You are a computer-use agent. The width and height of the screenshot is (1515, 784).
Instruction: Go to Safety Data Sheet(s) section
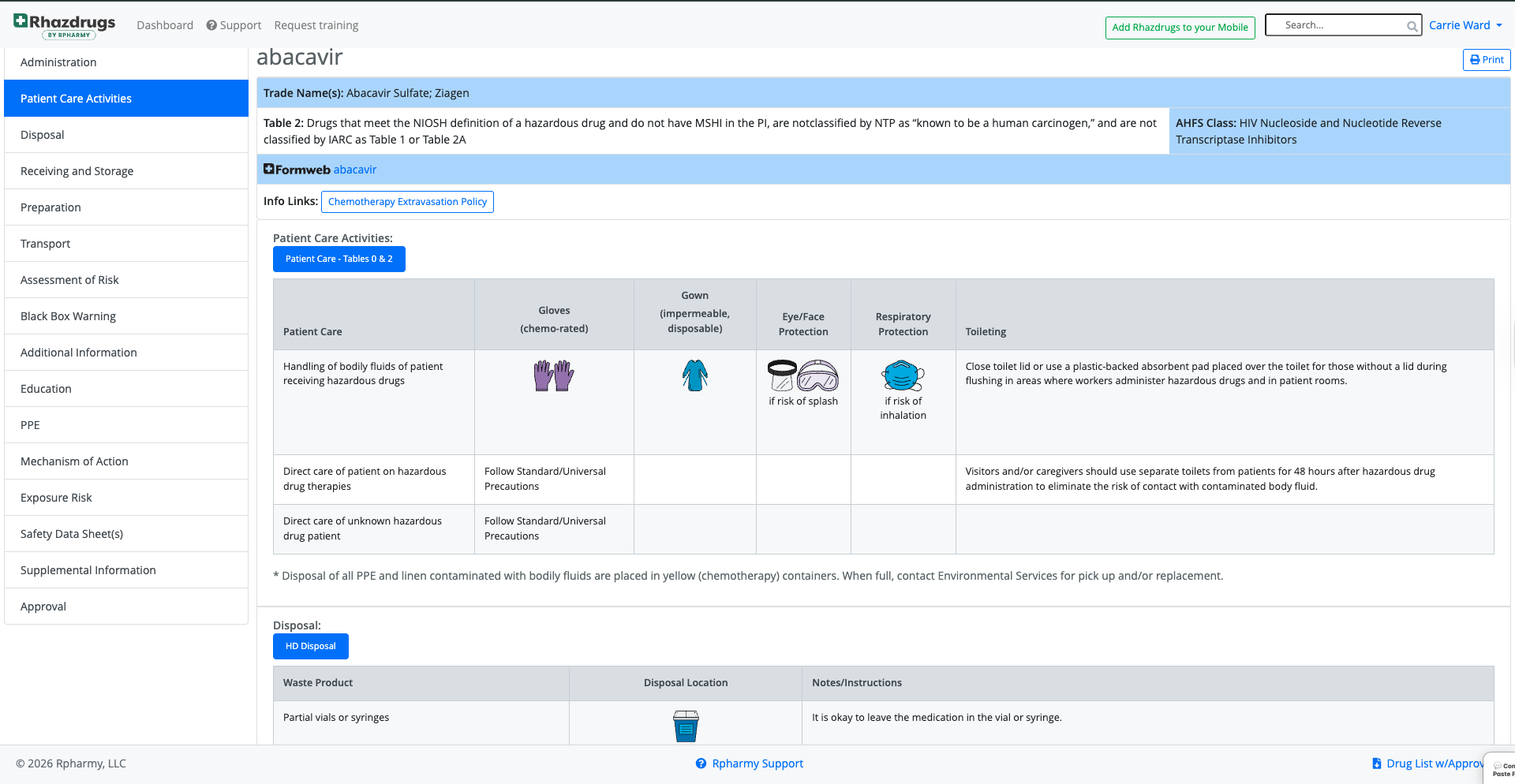coord(72,534)
